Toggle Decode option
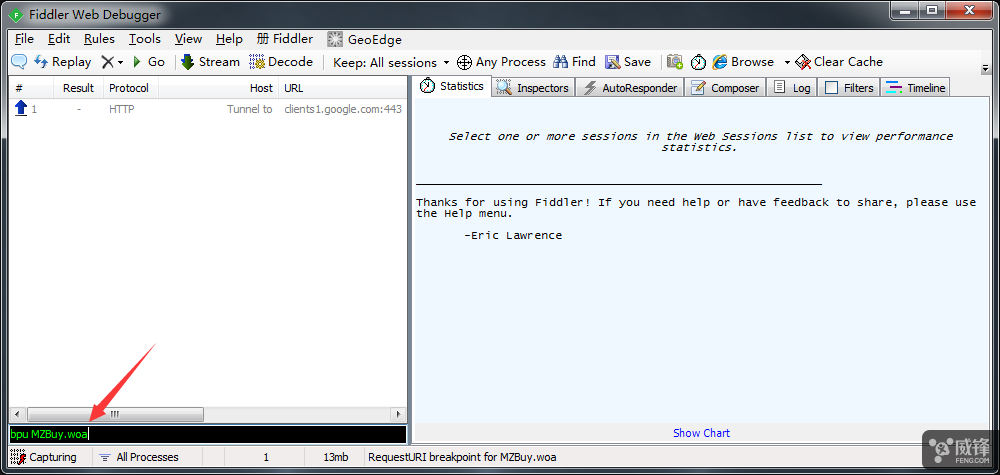Image resolution: width=1000 pixels, height=475 pixels. point(281,62)
